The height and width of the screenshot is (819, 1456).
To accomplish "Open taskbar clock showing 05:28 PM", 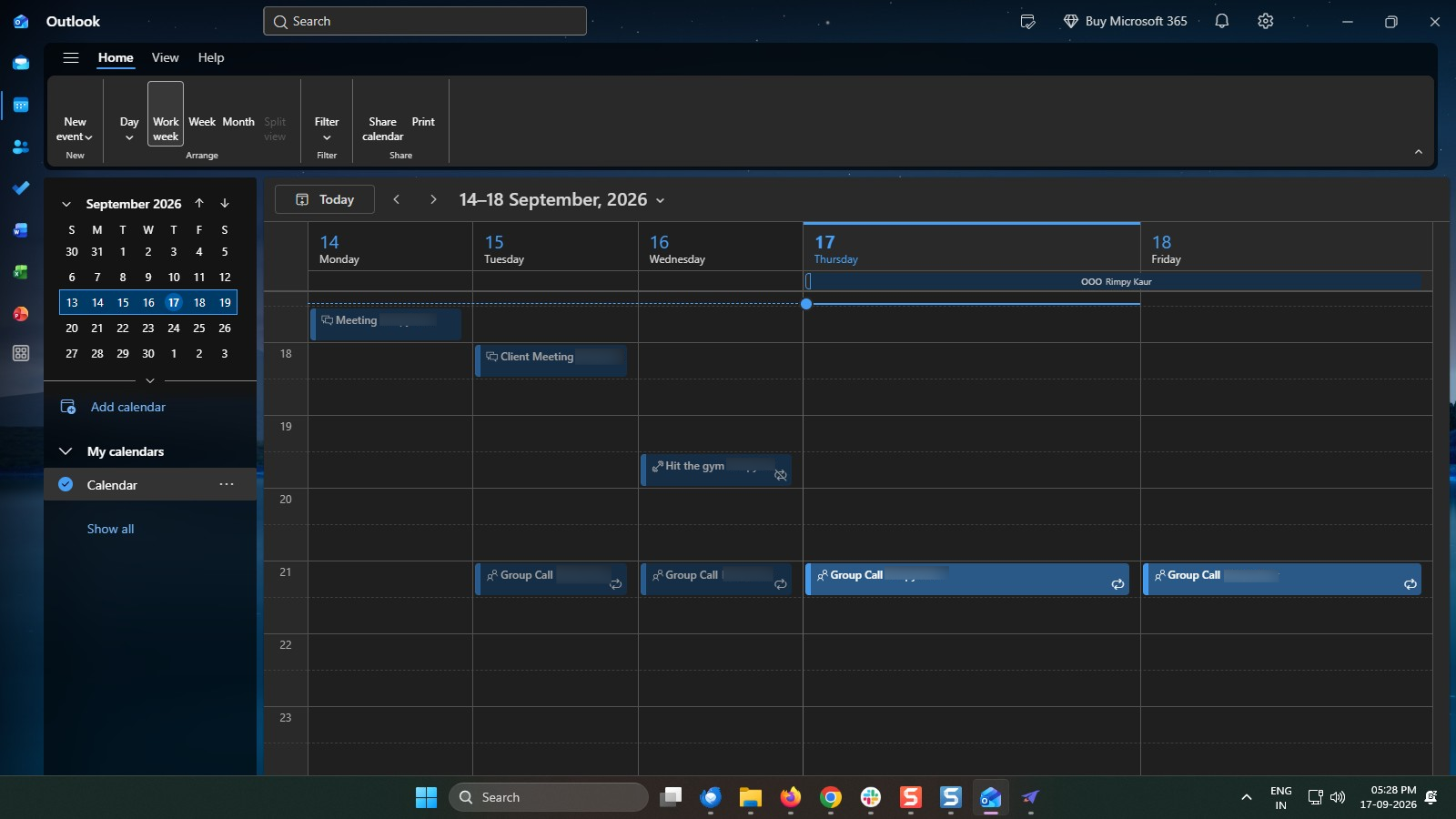I will coord(1388,797).
